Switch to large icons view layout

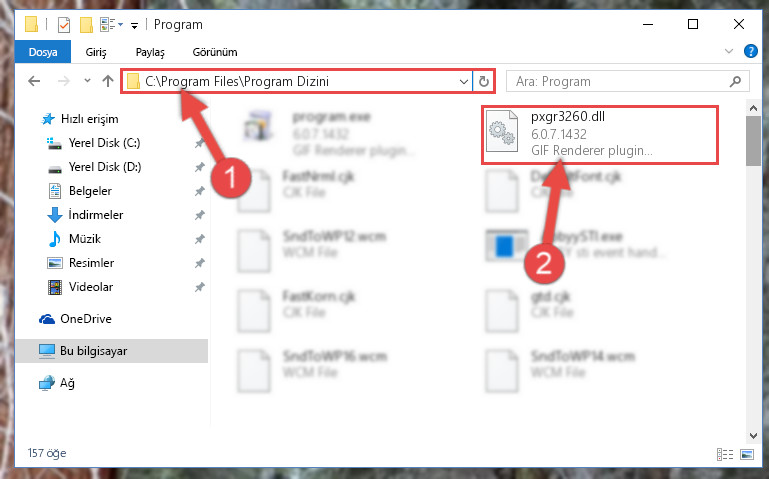click(747, 454)
